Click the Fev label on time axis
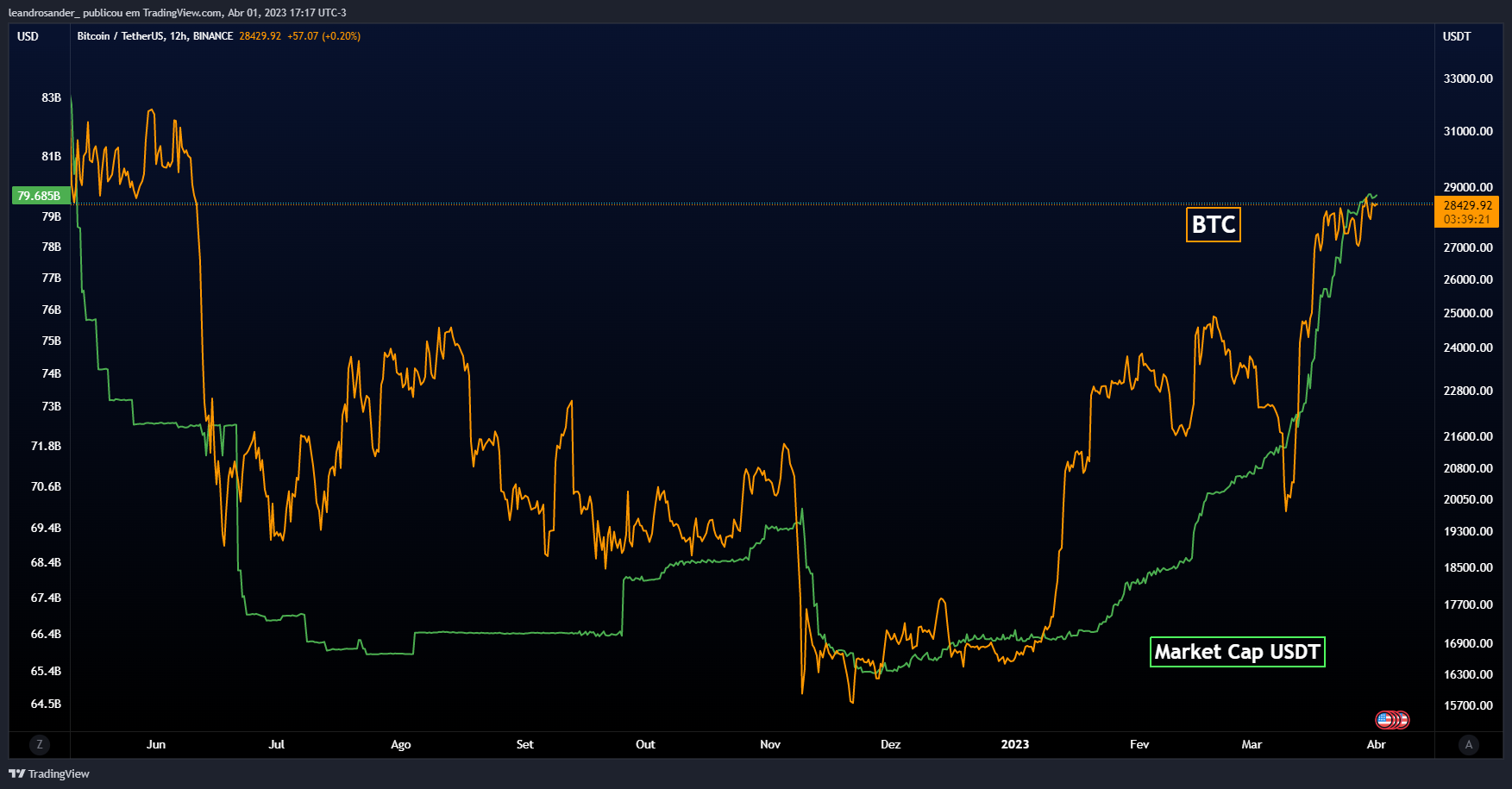 pyautogui.click(x=1139, y=744)
